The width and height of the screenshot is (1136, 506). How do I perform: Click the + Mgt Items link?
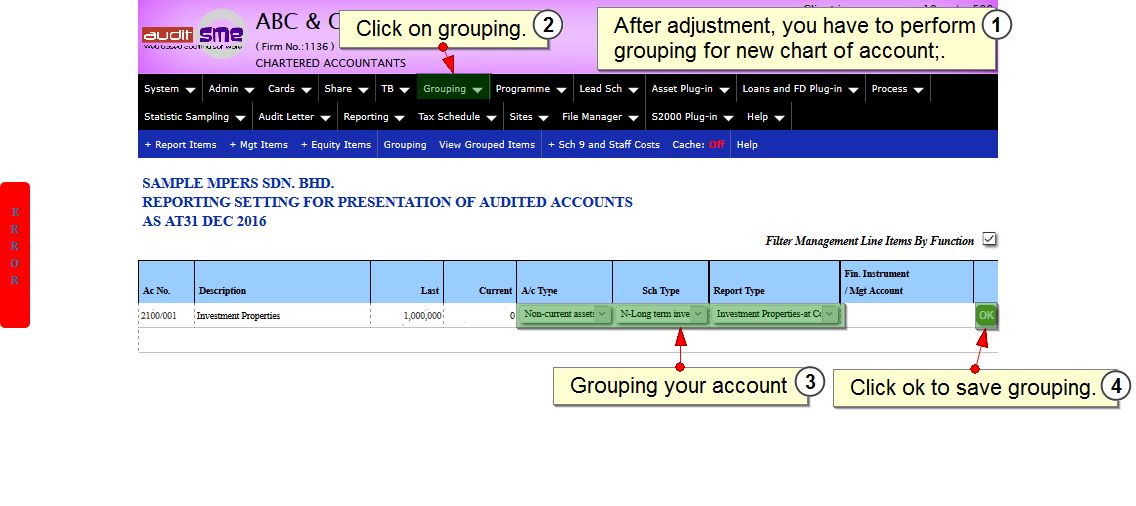[258, 145]
